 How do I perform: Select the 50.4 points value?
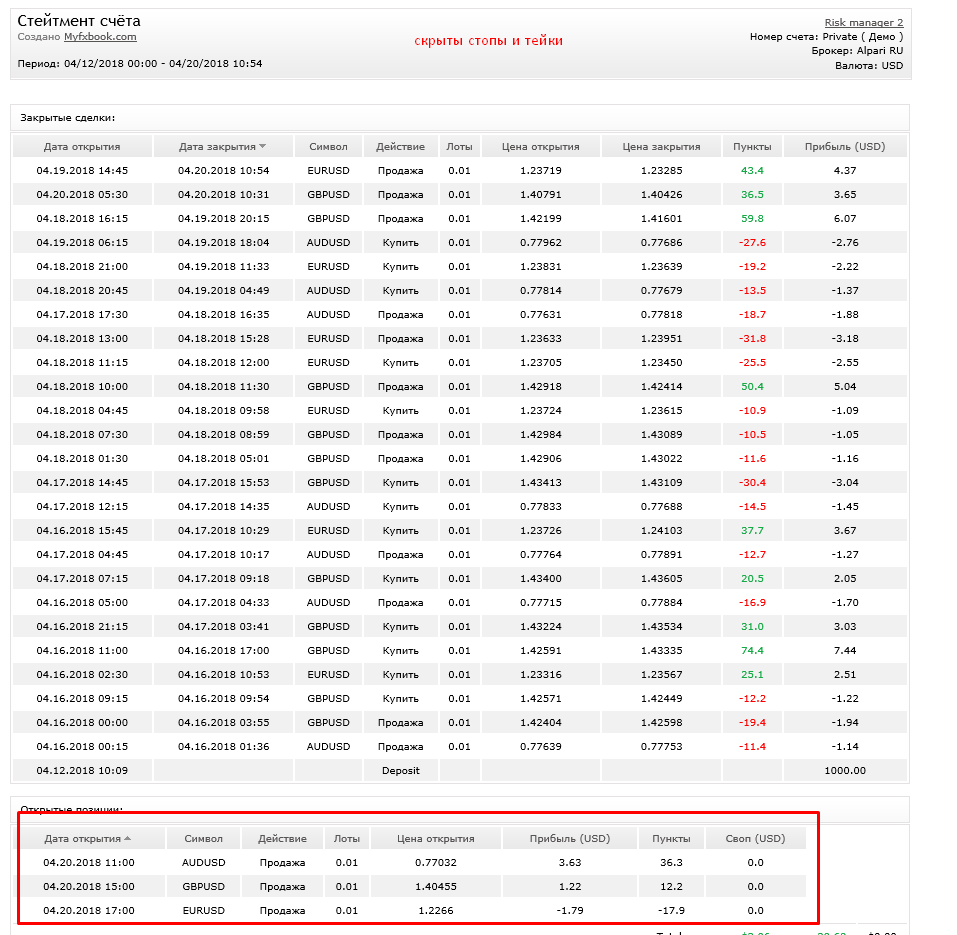tap(752, 386)
